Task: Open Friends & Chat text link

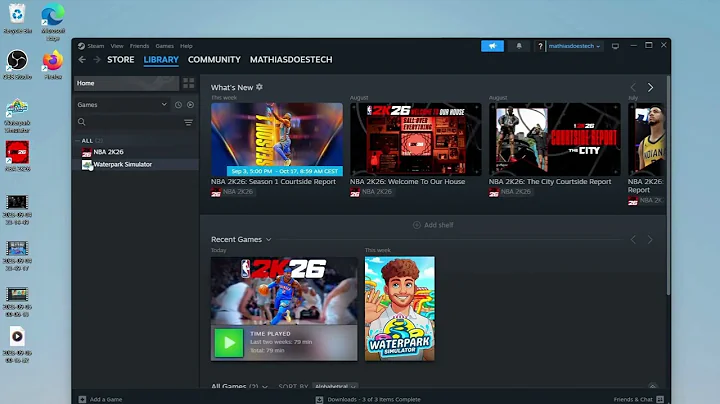Action: point(633,399)
